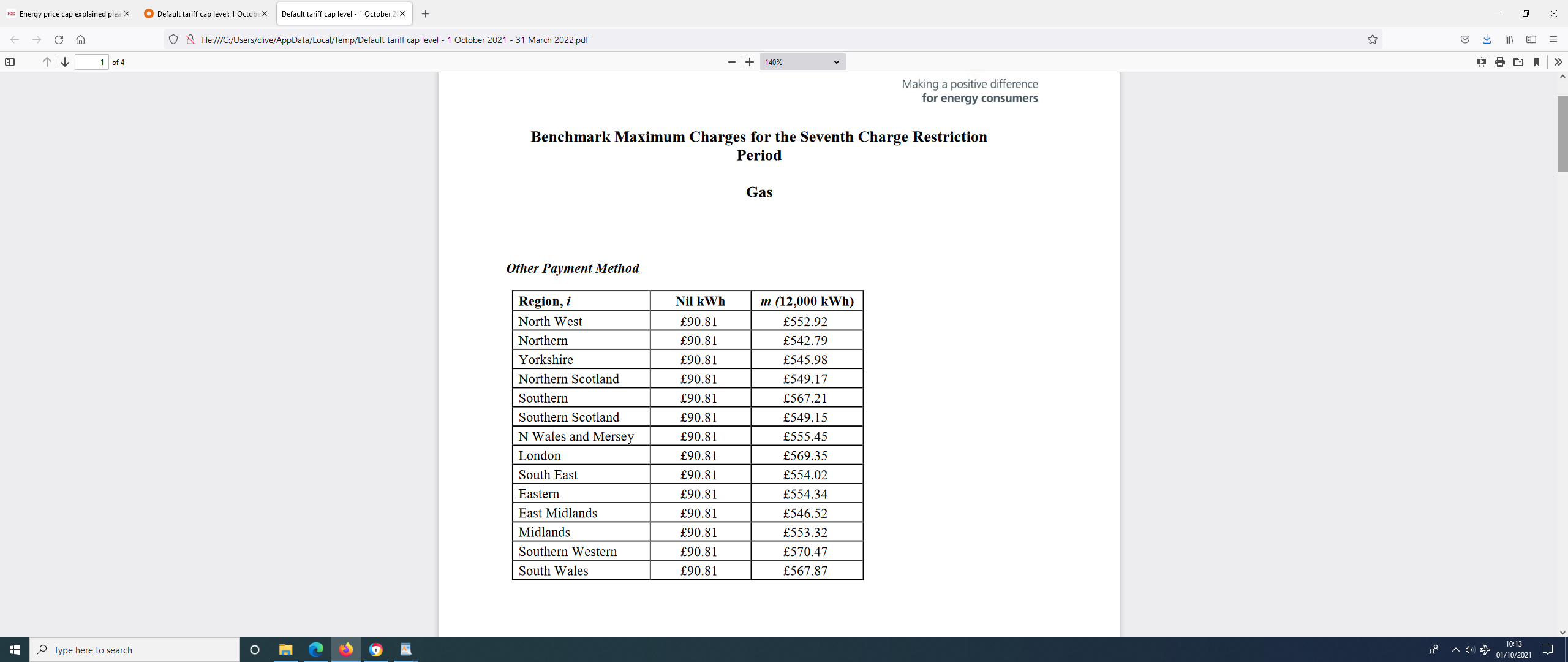Print the PDF document

tap(1500, 62)
